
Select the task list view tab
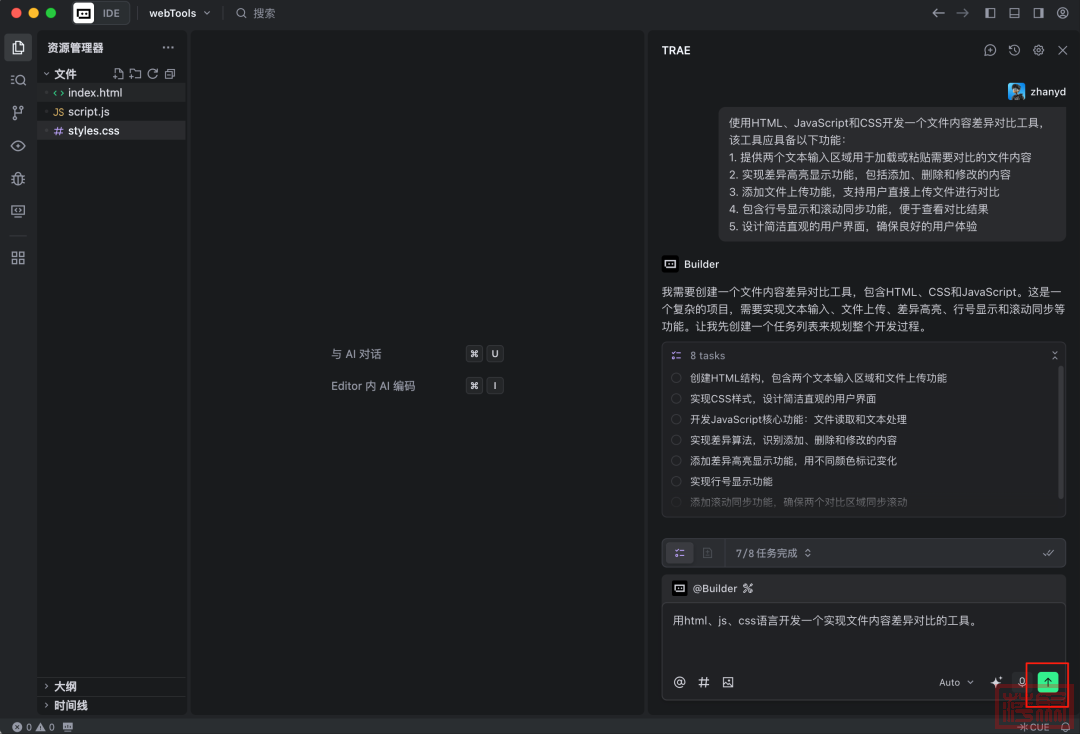(679, 553)
